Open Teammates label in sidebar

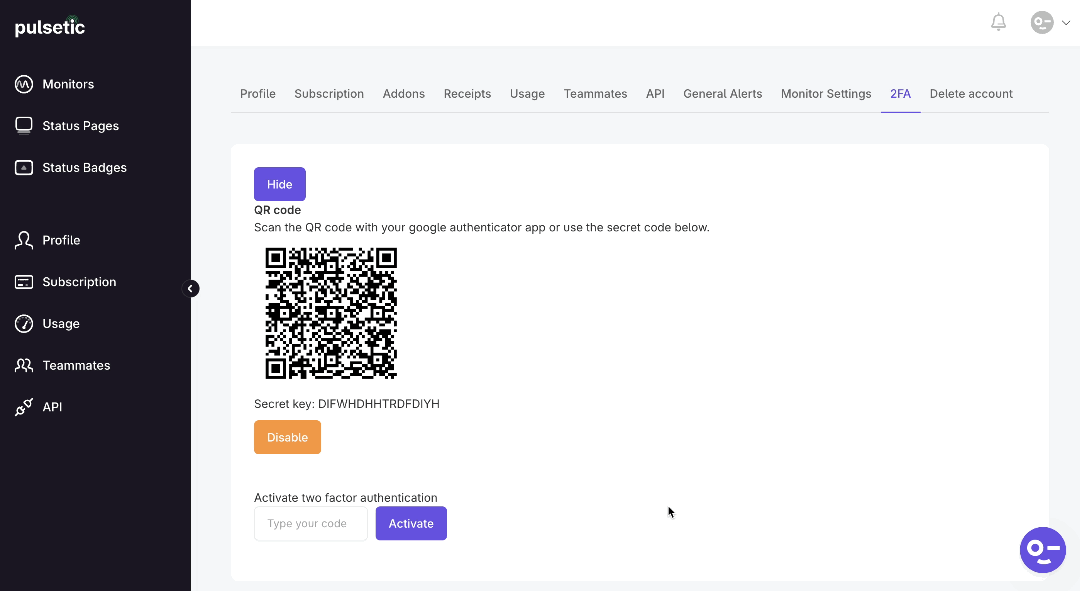pyautogui.click(x=76, y=365)
